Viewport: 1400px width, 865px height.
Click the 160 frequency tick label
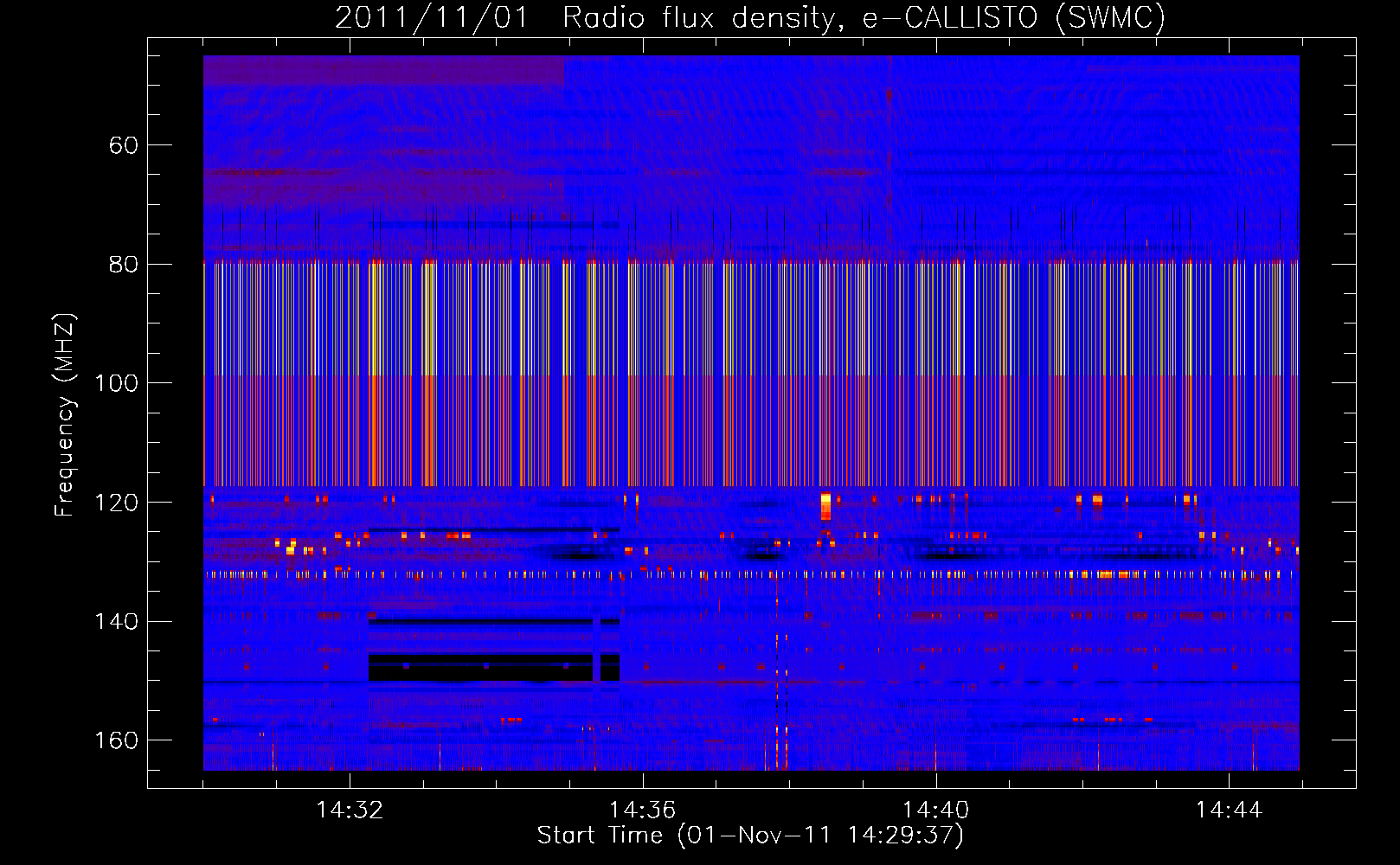pos(117,740)
